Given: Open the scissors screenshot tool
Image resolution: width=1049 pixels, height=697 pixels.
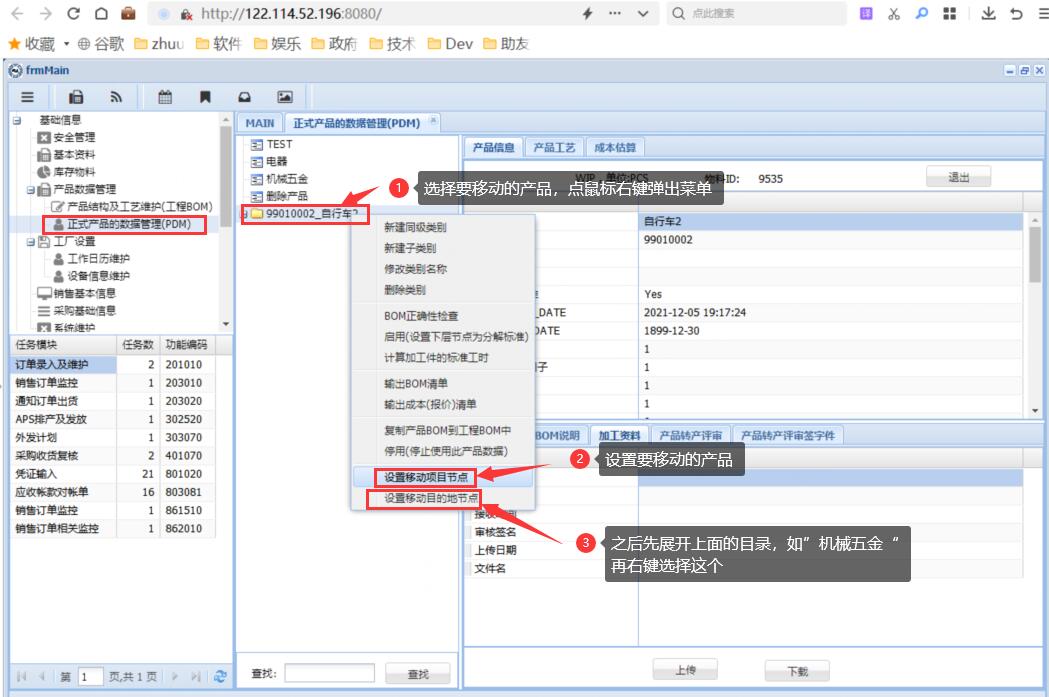Looking at the screenshot, I should click(894, 13).
